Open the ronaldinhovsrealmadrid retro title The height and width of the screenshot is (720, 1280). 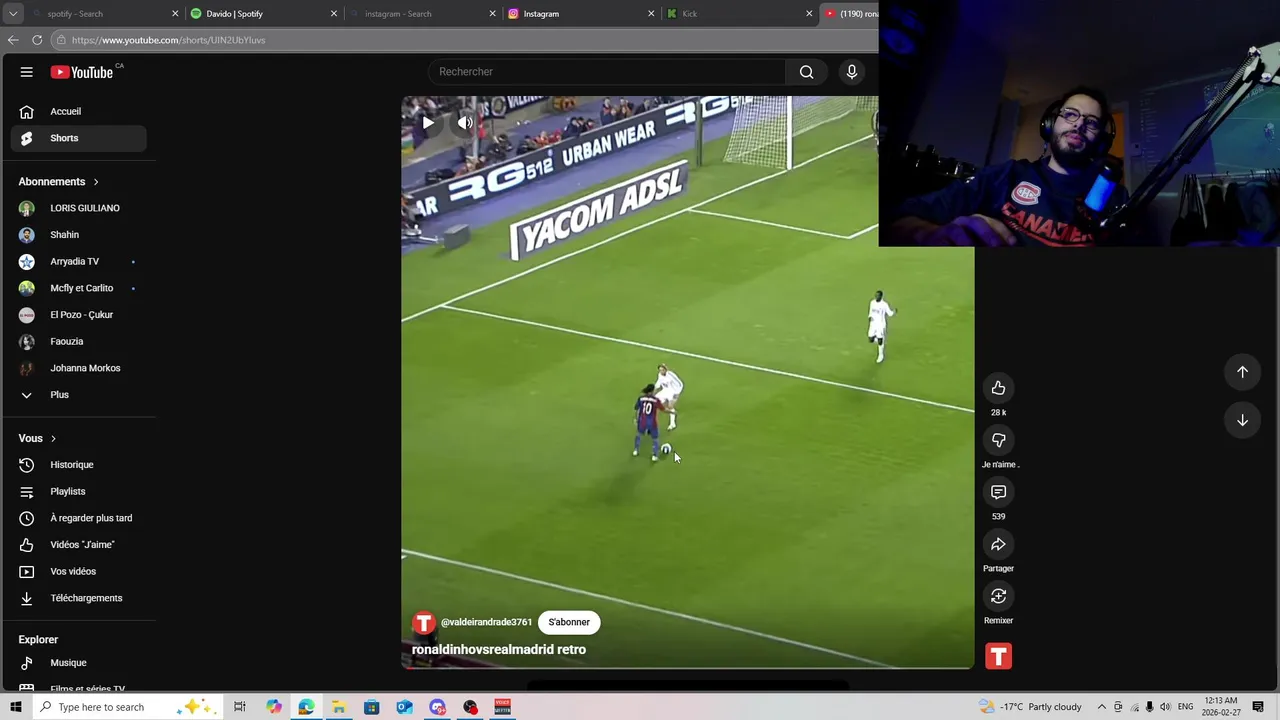[499, 650]
